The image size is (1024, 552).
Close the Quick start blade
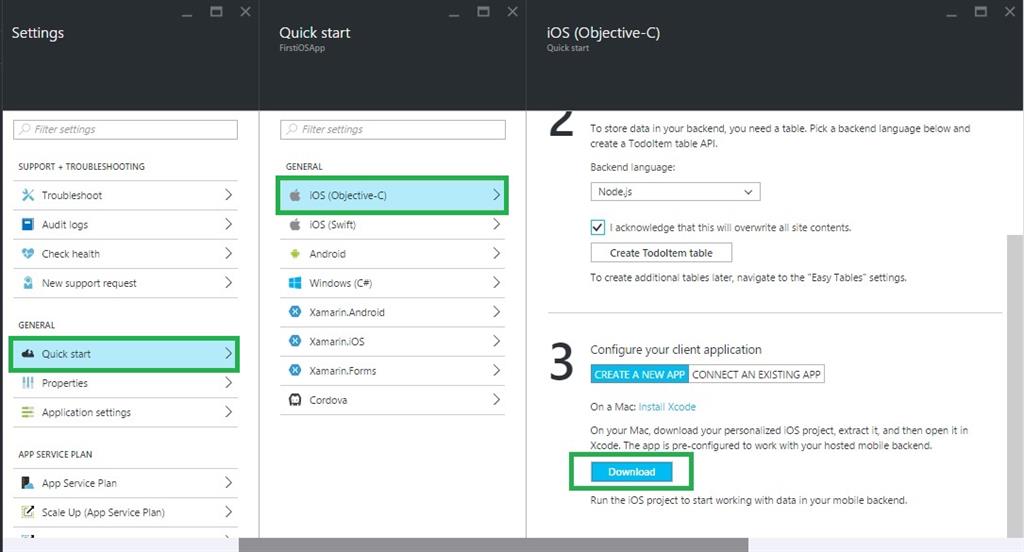click(513, 12)
